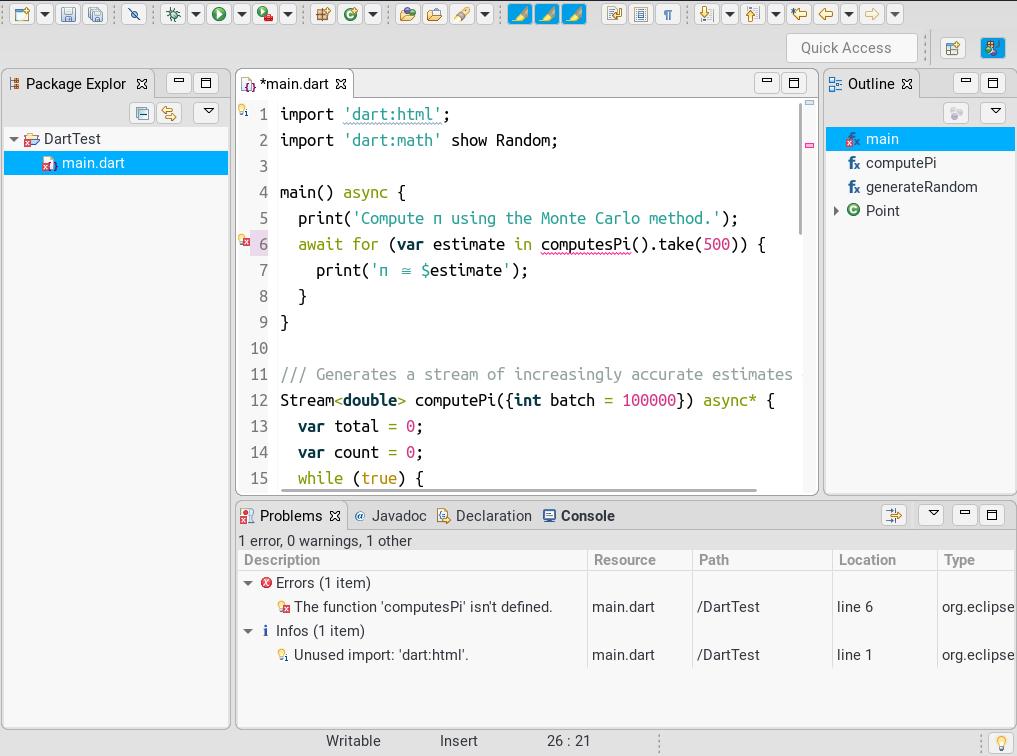1017x756 pixels.
Task: Click the editor horizontal scrollbar
Action: (x=519, y=491)
